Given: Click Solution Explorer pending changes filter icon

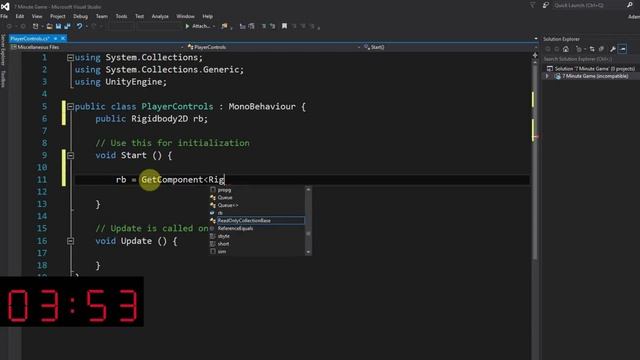Looking at the screenshot, I should pos(579,49).
